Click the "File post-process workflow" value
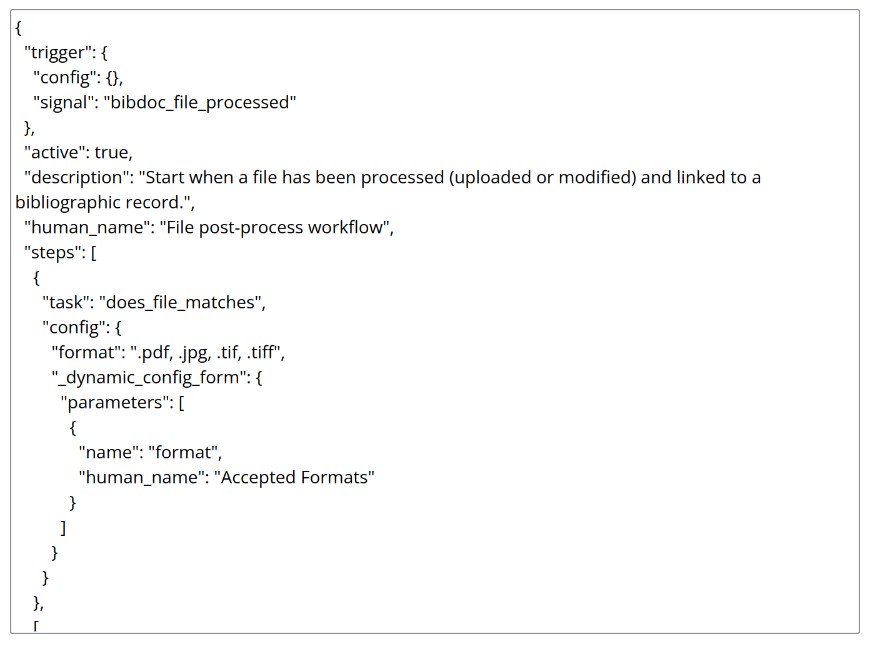The image size is (874, 645). tap(276, 227)
